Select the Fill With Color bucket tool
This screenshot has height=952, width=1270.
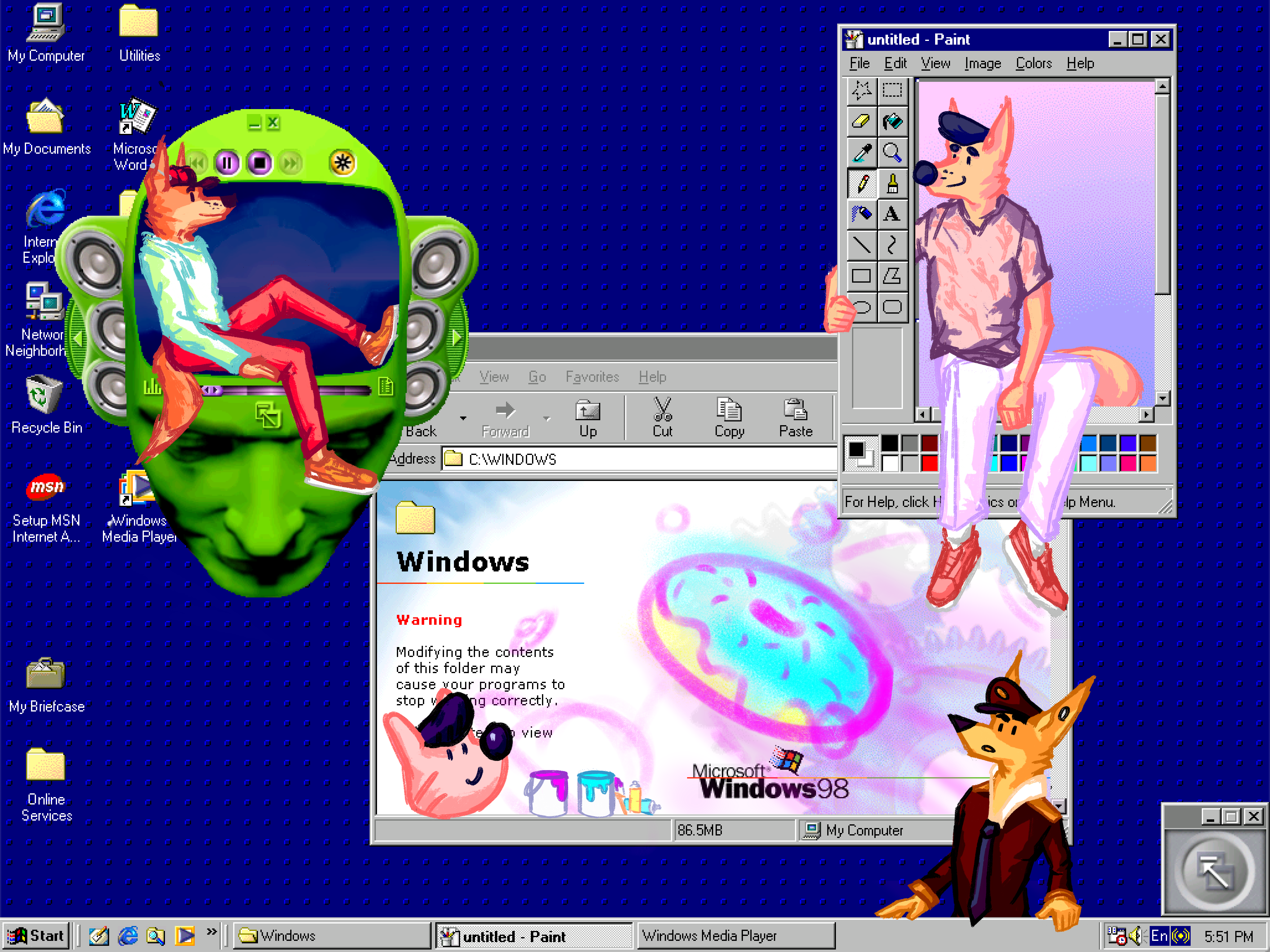pyautogui.click(x=892, y=121)
